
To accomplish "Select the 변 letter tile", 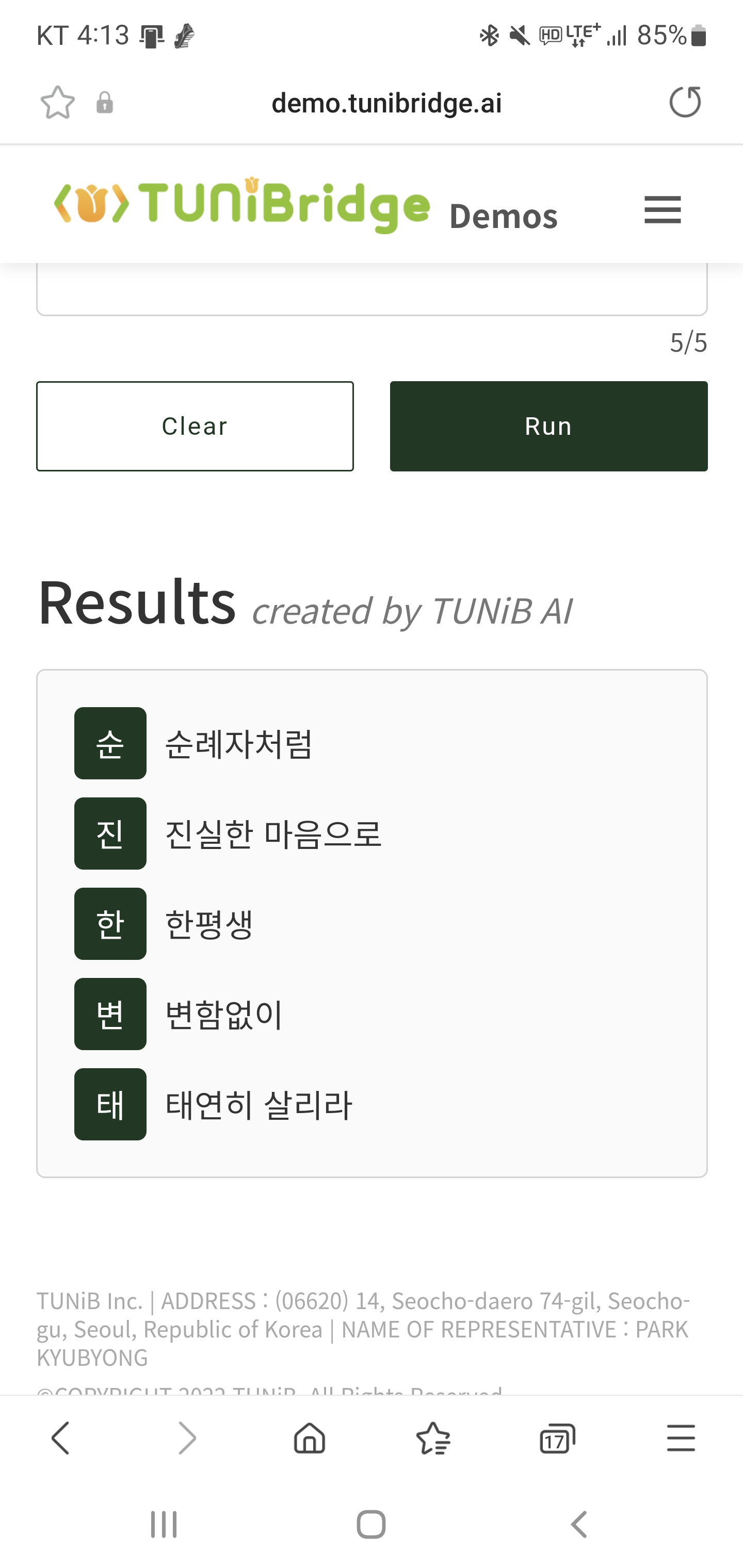I will coord(110,1014).
